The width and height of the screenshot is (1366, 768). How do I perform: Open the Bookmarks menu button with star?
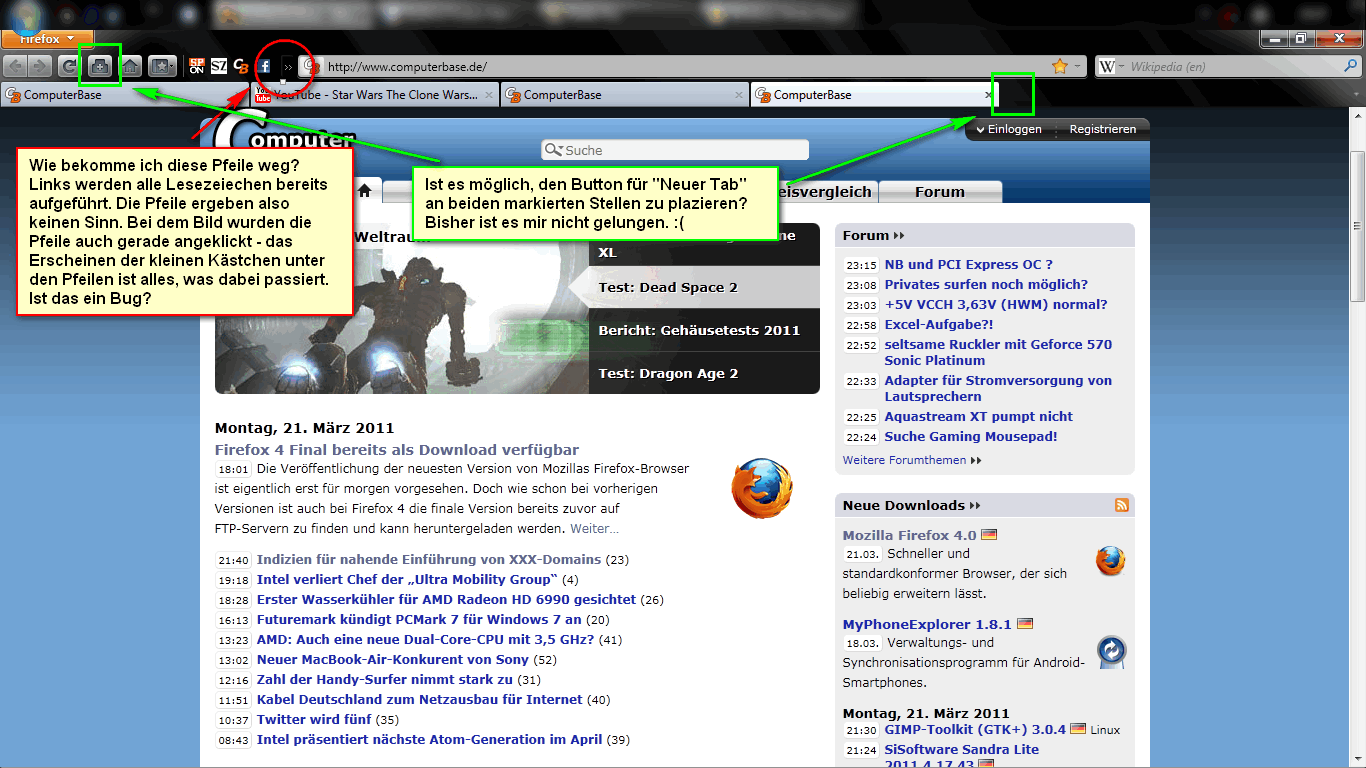click(162, 67)
